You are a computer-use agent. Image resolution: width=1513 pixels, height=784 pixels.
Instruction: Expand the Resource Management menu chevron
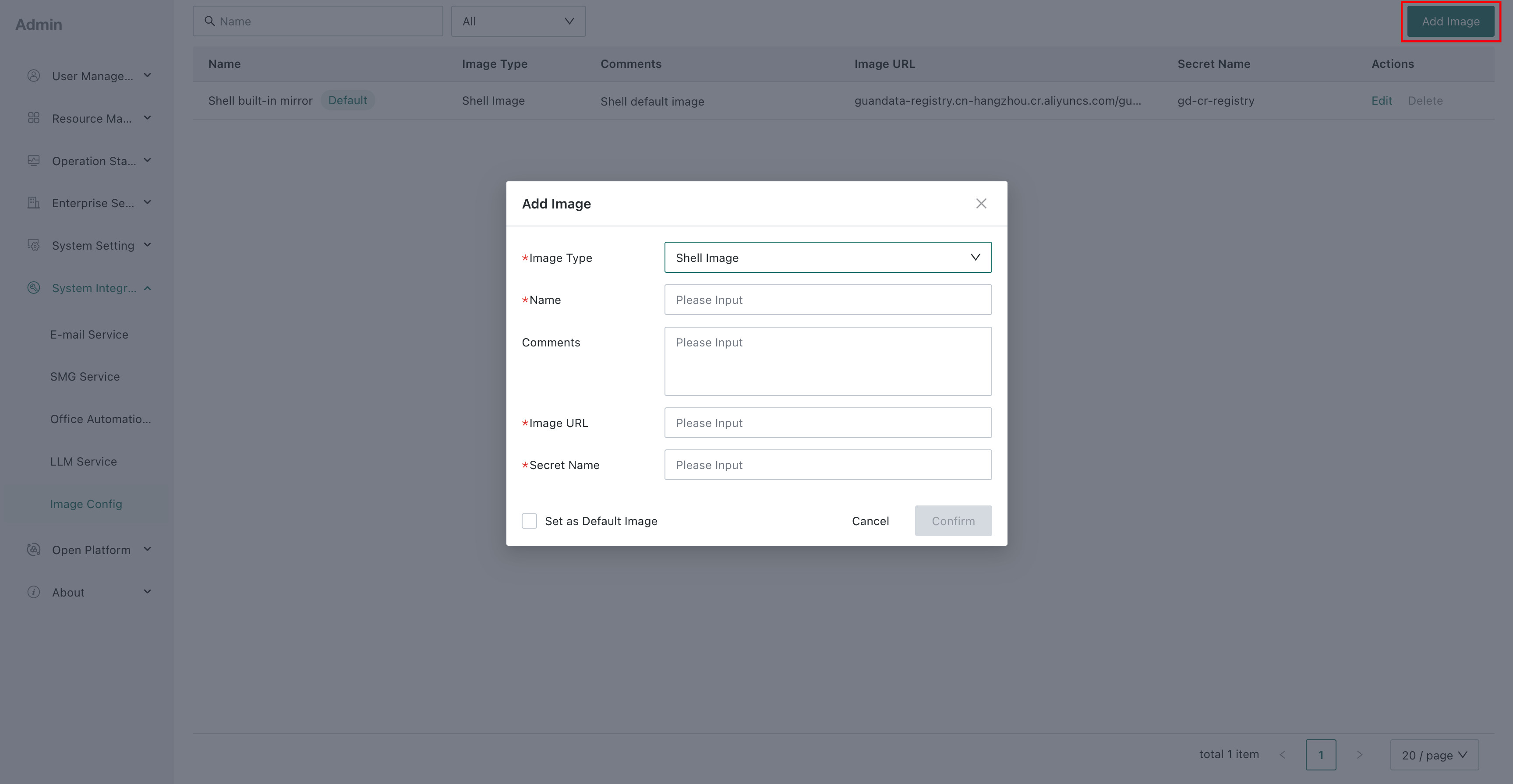coord(148,117)
